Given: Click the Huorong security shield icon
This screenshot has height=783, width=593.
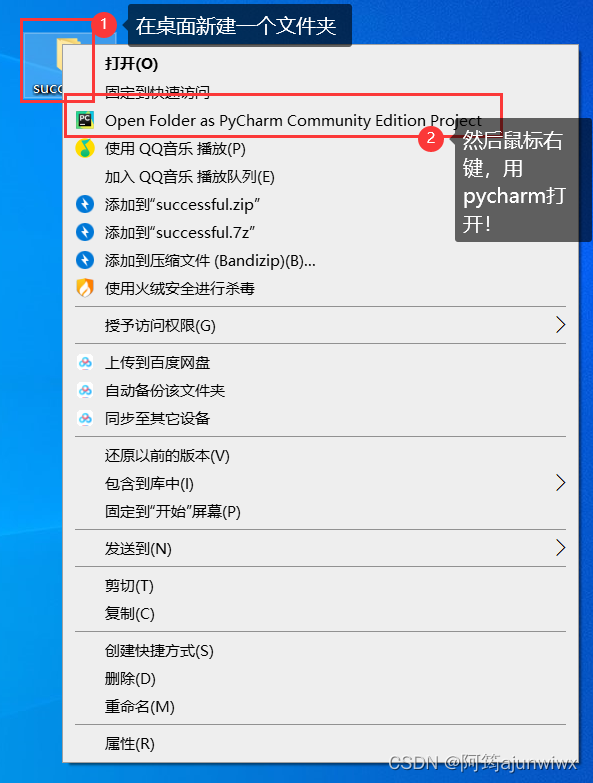Looking at the screenshot, I should pos(85,288).
